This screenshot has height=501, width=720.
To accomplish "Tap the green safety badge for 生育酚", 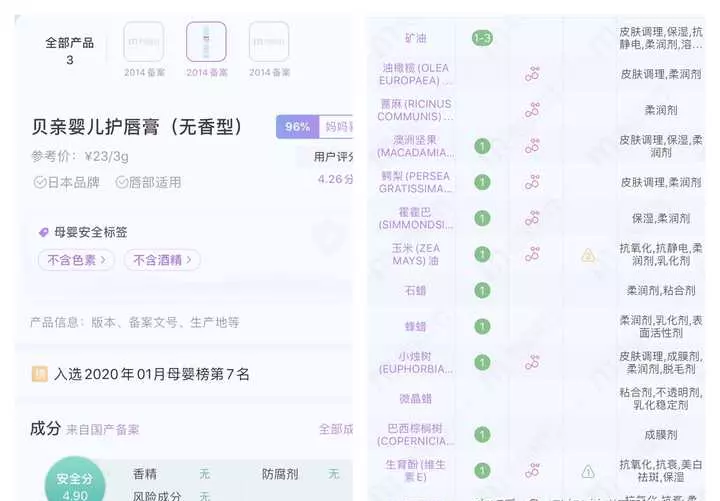I will (482, 471).
